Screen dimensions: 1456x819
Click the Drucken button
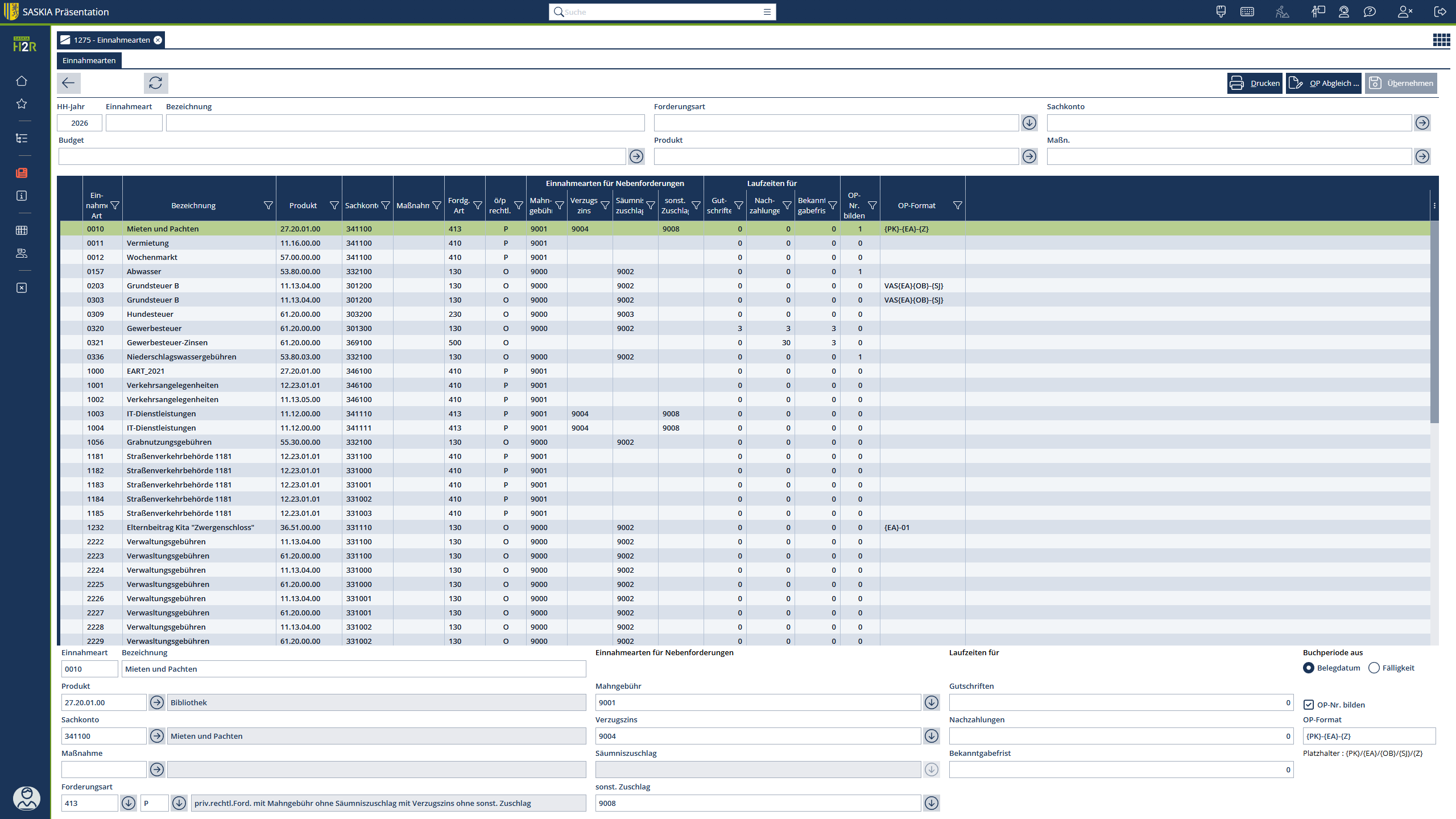(x=1254, y=83)
